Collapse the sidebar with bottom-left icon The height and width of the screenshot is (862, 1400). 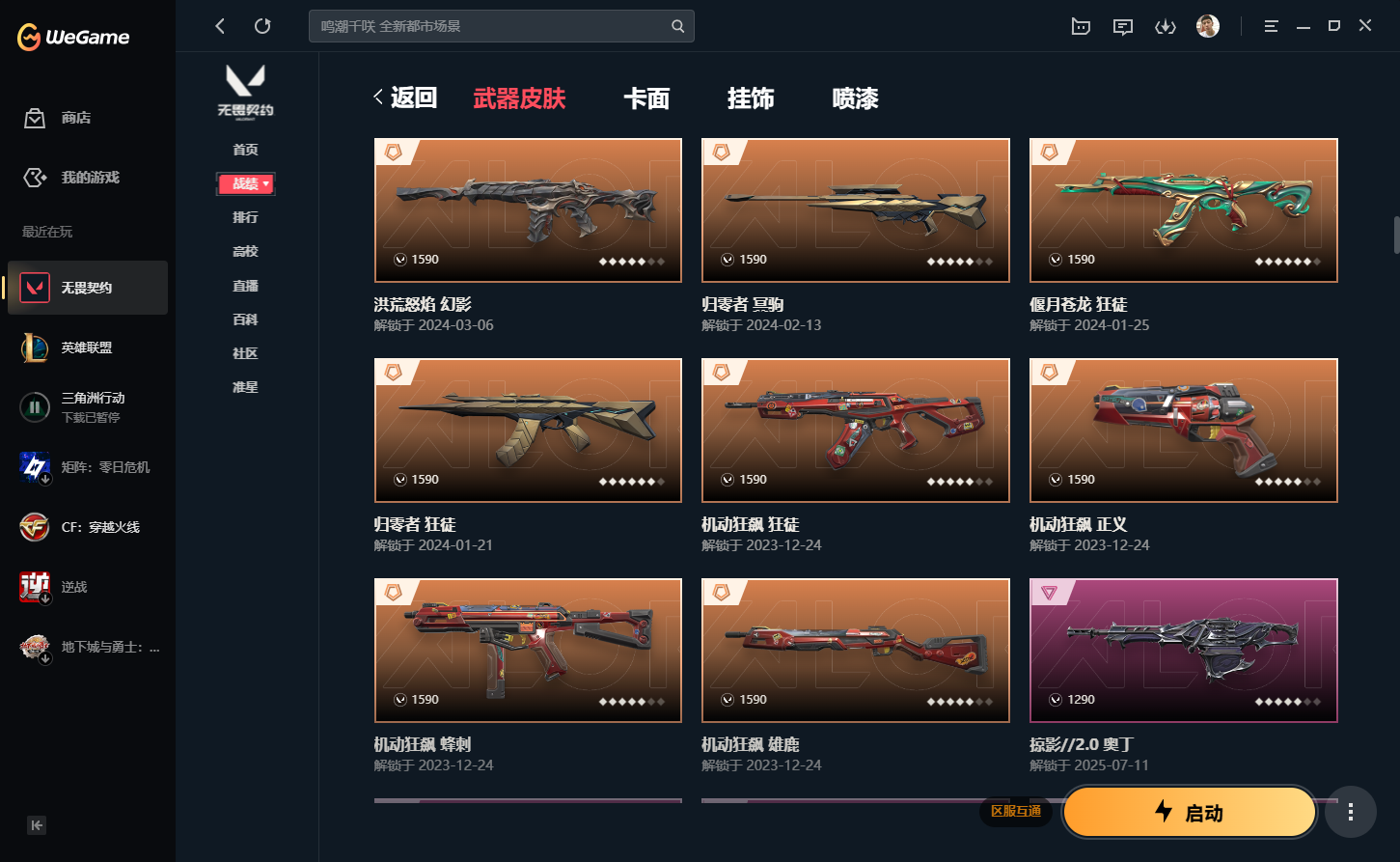coord(37,824)
